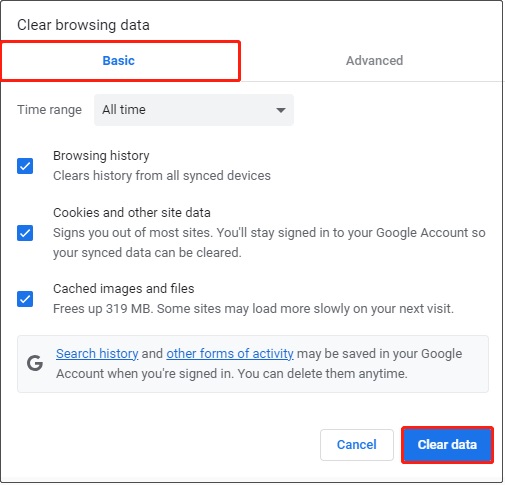Click the Clears history from all synced devices text
This screenshot has width=505, height=485.
[162, 176]
